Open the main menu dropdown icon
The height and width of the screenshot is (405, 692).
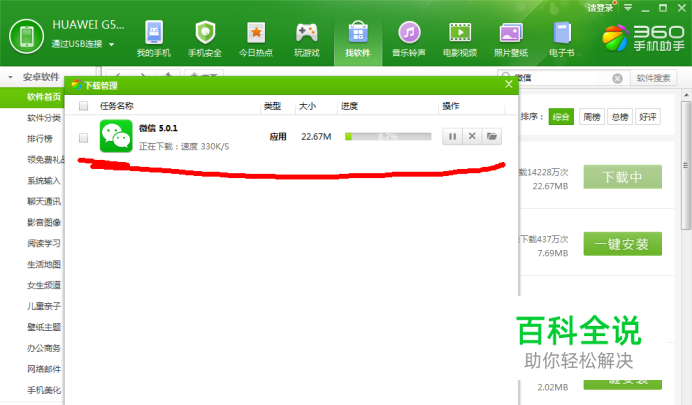pos(628,8)
